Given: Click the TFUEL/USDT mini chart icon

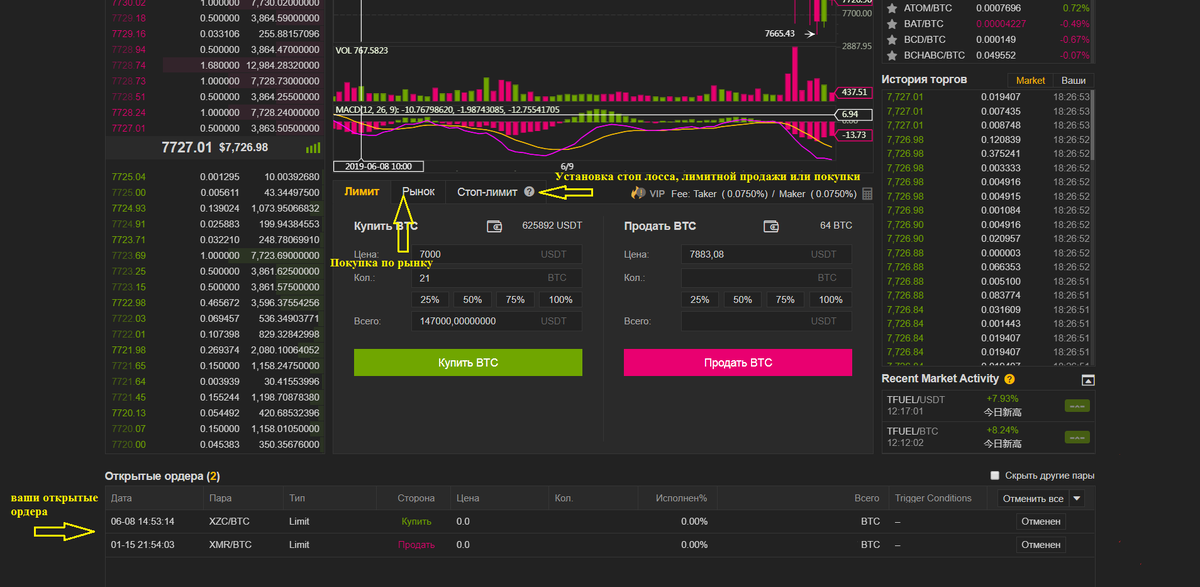Looking at the screenshot, I should click(1077, 406).
